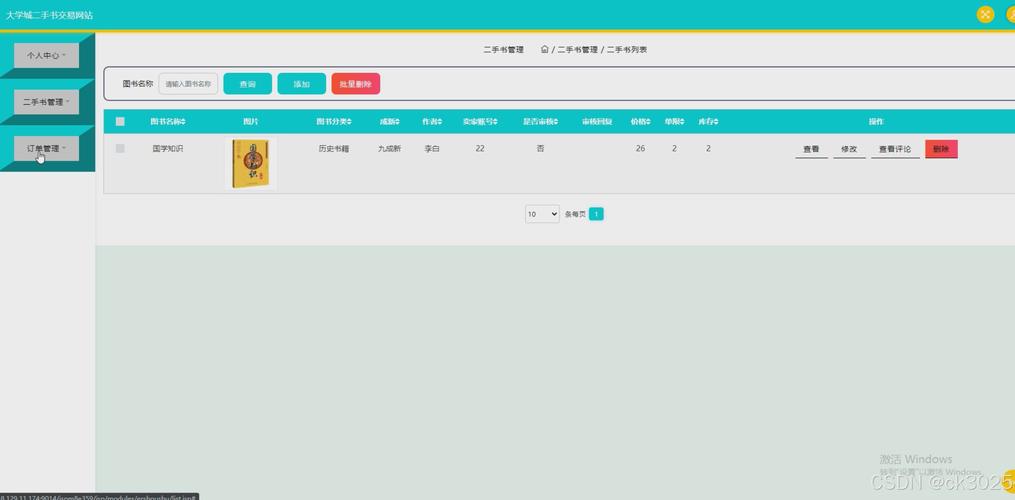Click the 二手书列表 breadcrumb item
Screen dimensions: 1015x500
tap(627, 49)
